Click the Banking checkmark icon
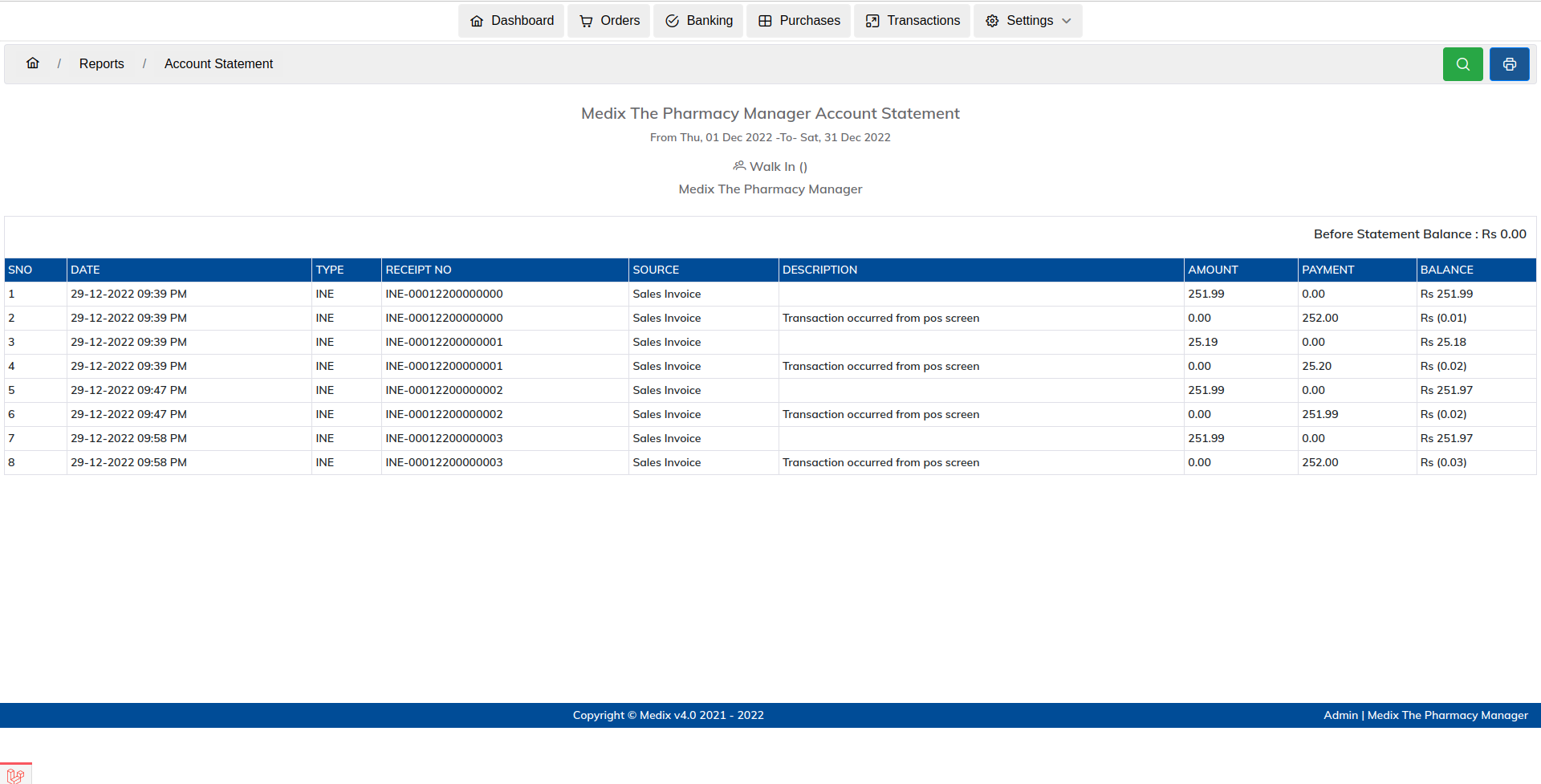The height and width of the screenshot is (784, 1541). [x=673, y=21]
